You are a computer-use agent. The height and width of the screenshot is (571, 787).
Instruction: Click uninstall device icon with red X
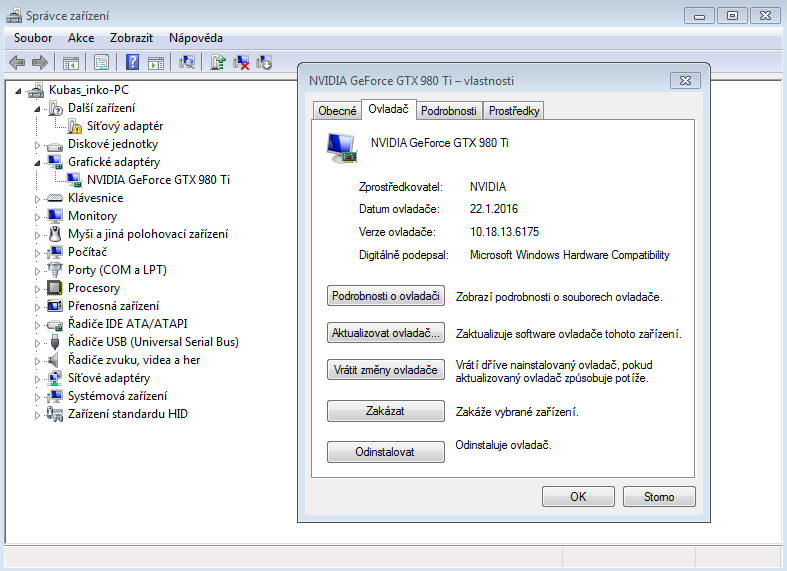pyautogui.click(x=241, y=63)
